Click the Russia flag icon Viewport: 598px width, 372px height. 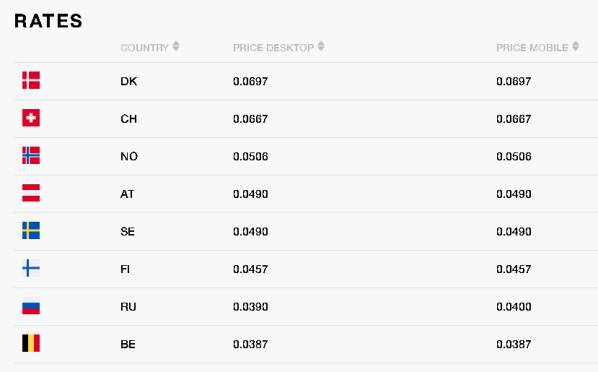pyautogui.click(x=31, y=306)
